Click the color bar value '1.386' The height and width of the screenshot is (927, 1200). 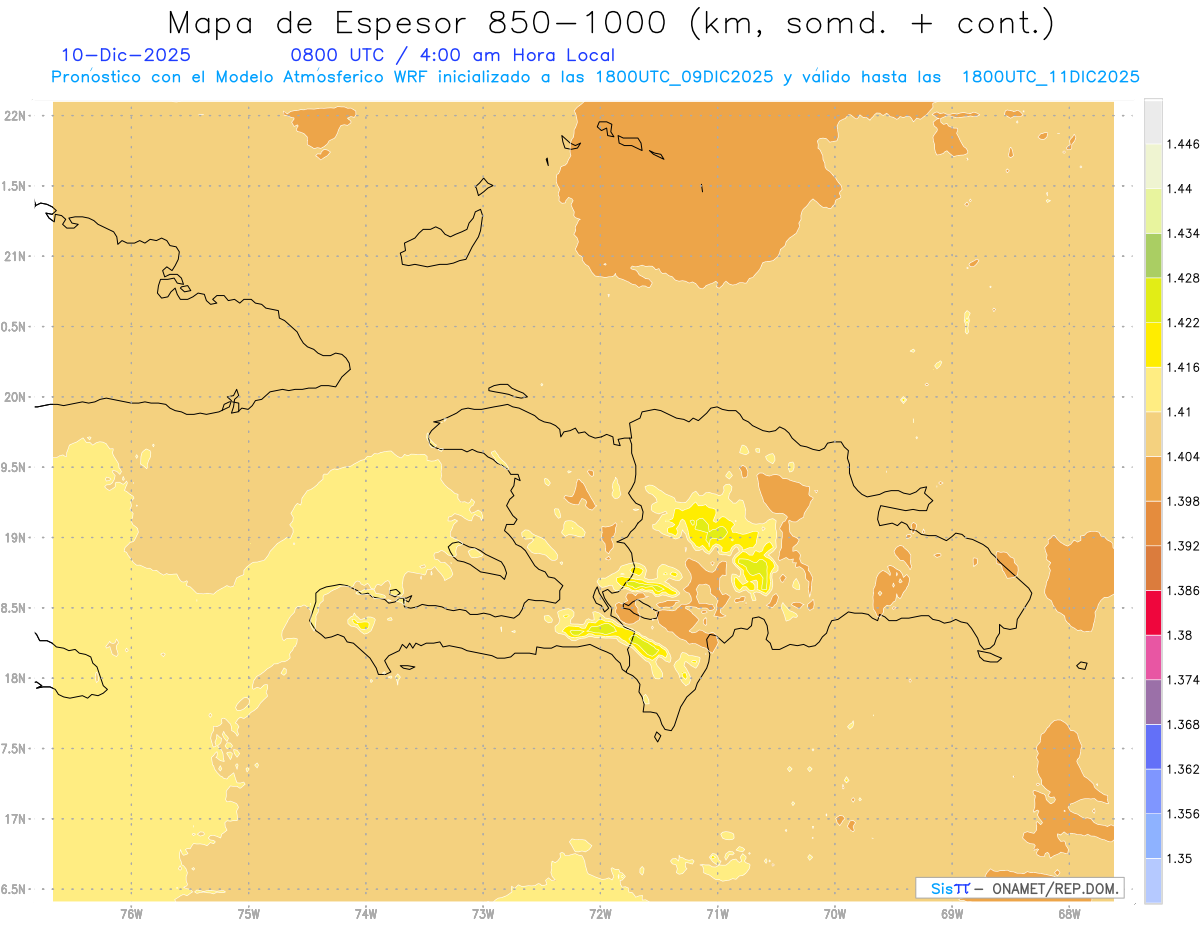(1182, 591)
